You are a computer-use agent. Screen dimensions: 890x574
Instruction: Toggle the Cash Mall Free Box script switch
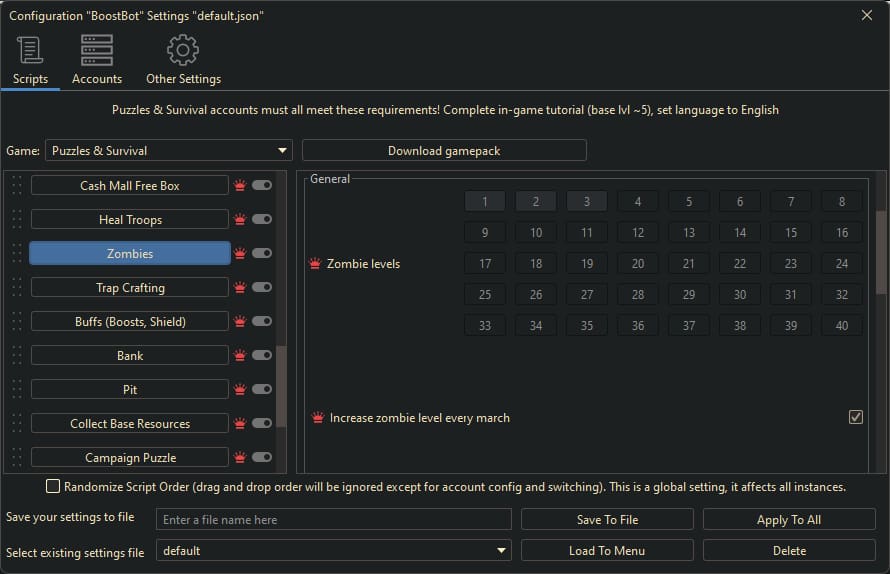click(262, 185)
